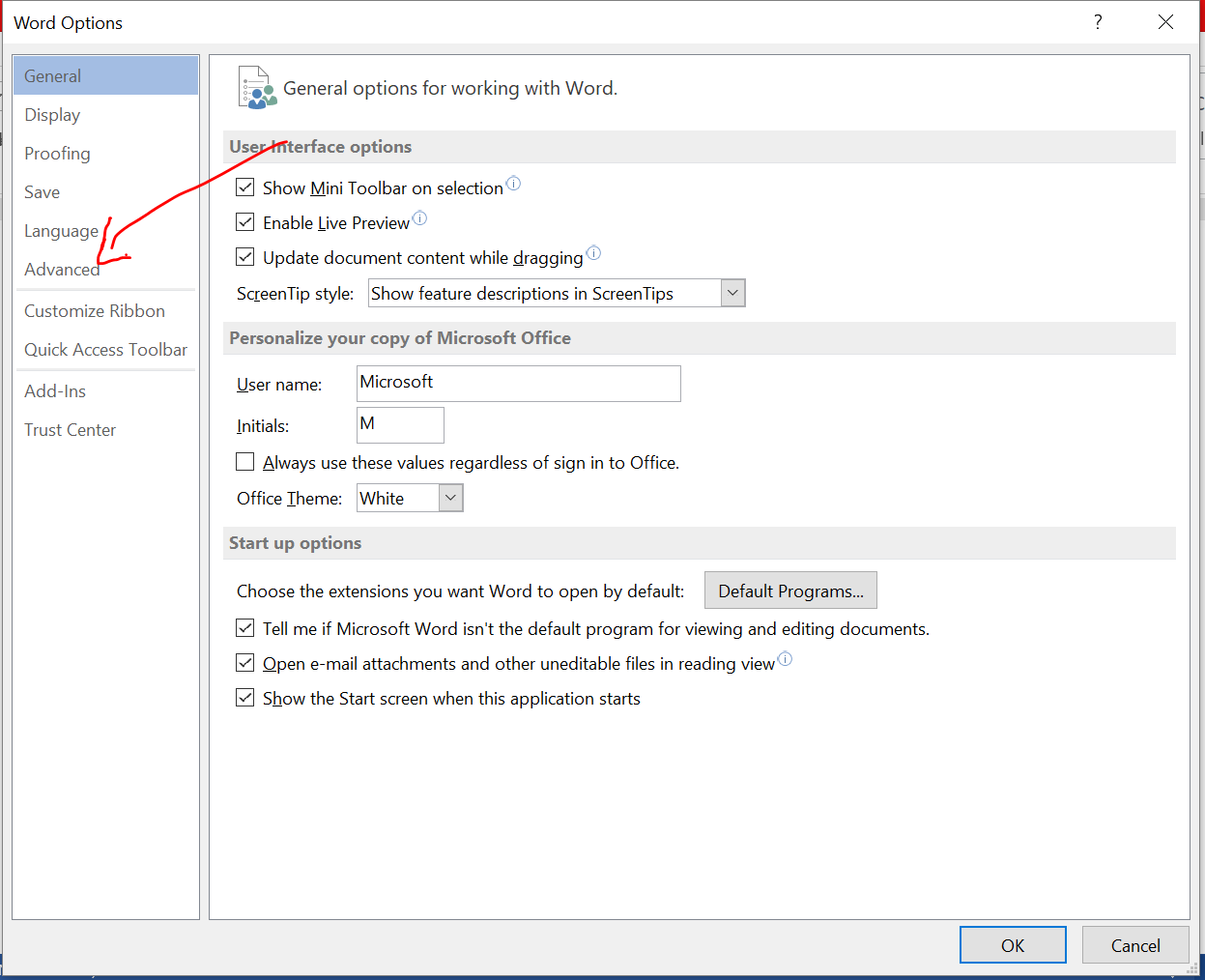Toggle default program warning checkbox

245,628
